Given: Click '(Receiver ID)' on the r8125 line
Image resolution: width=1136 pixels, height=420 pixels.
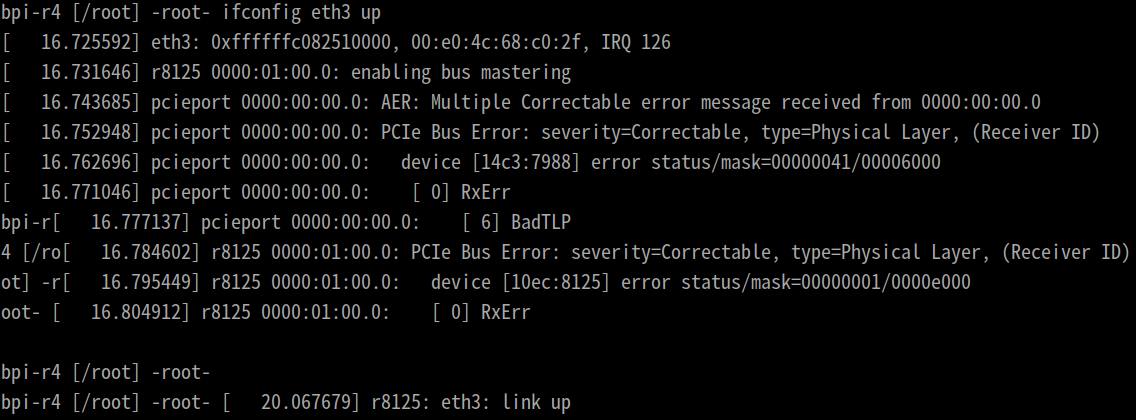Looking at the screenshot, I should (x=1070, y=253).
